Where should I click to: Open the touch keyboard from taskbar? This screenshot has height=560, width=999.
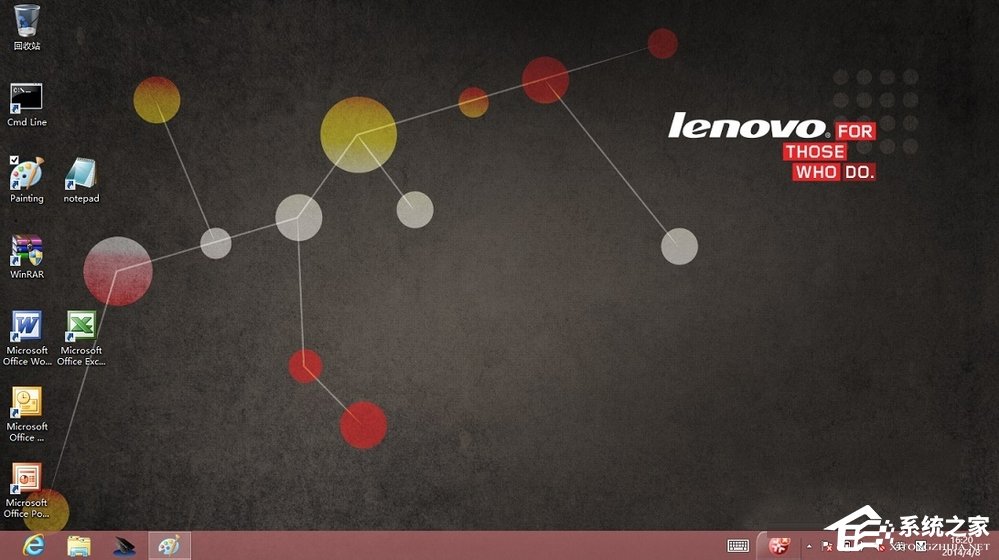click(738, 545)
